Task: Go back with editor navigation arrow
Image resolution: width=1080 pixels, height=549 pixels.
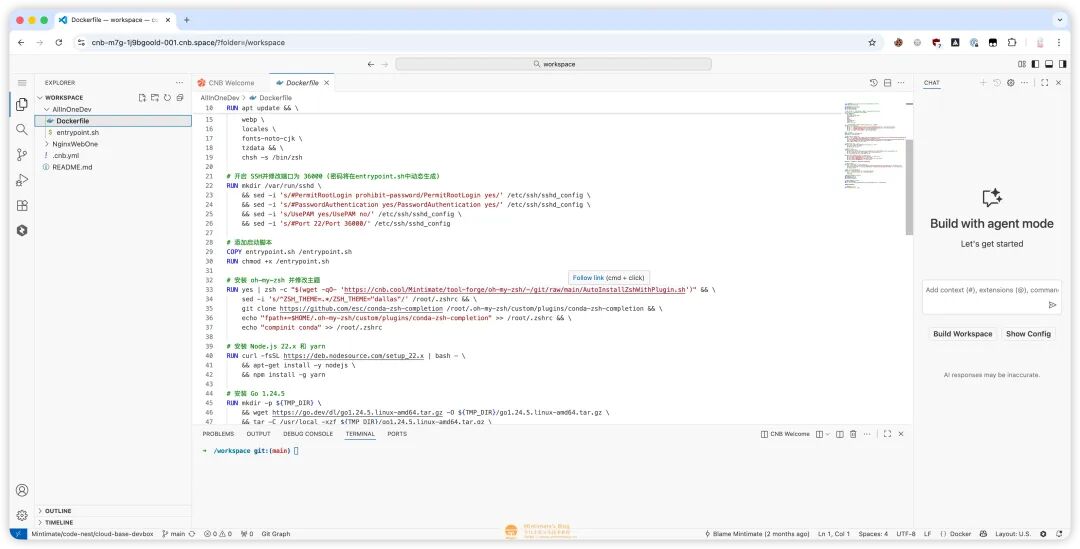Action: coord(371,64)
